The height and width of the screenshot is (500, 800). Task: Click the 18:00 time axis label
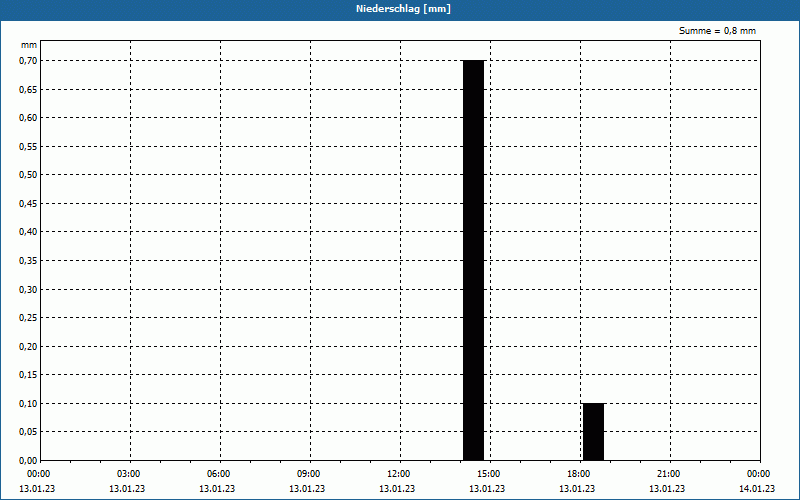[x=579, y=474]
